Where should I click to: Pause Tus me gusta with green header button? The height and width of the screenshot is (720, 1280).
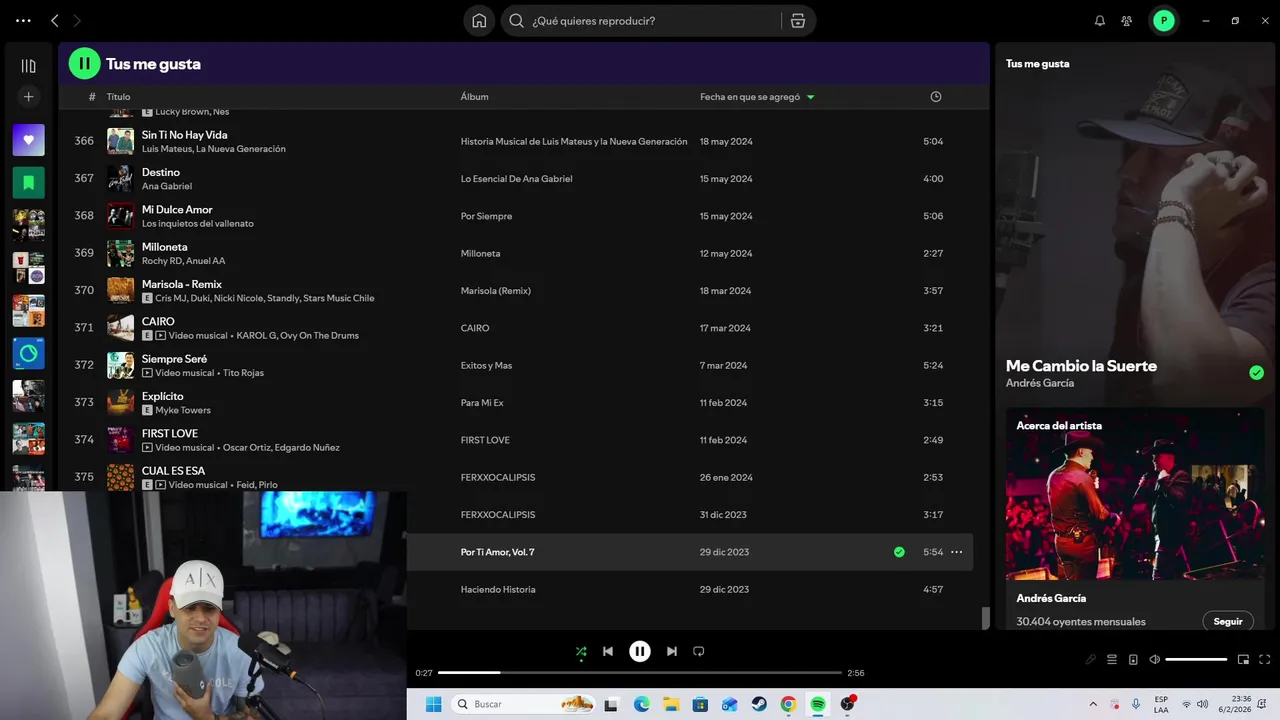pos(84,63)
